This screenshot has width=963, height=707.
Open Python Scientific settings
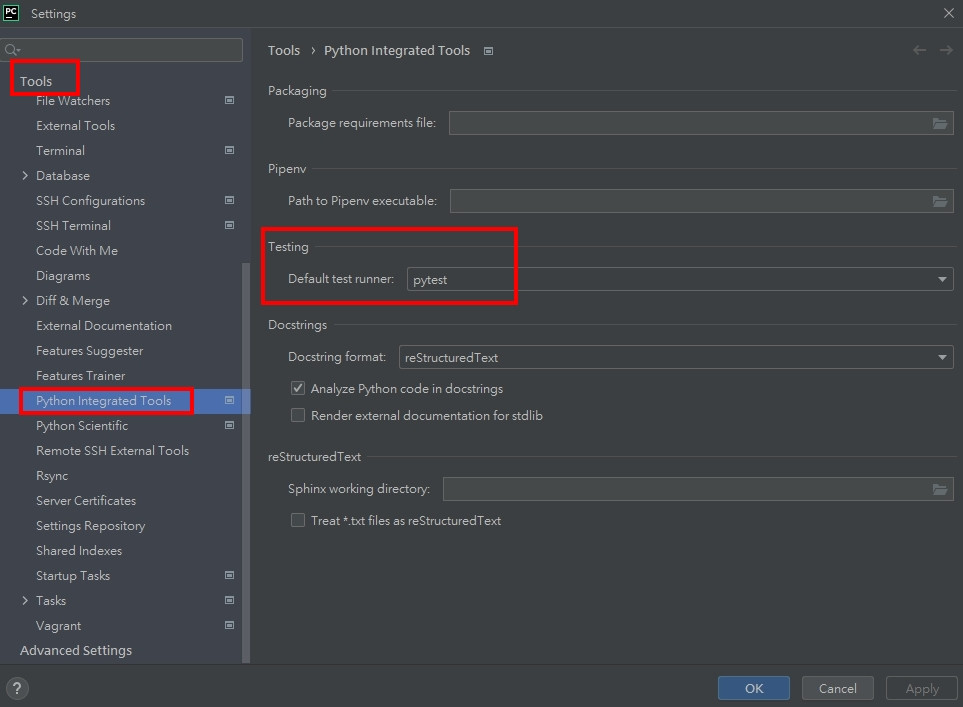point(82,426)
